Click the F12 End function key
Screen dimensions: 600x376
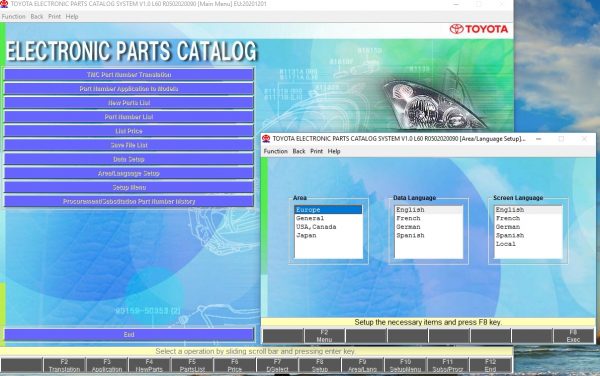click(490, 365)
